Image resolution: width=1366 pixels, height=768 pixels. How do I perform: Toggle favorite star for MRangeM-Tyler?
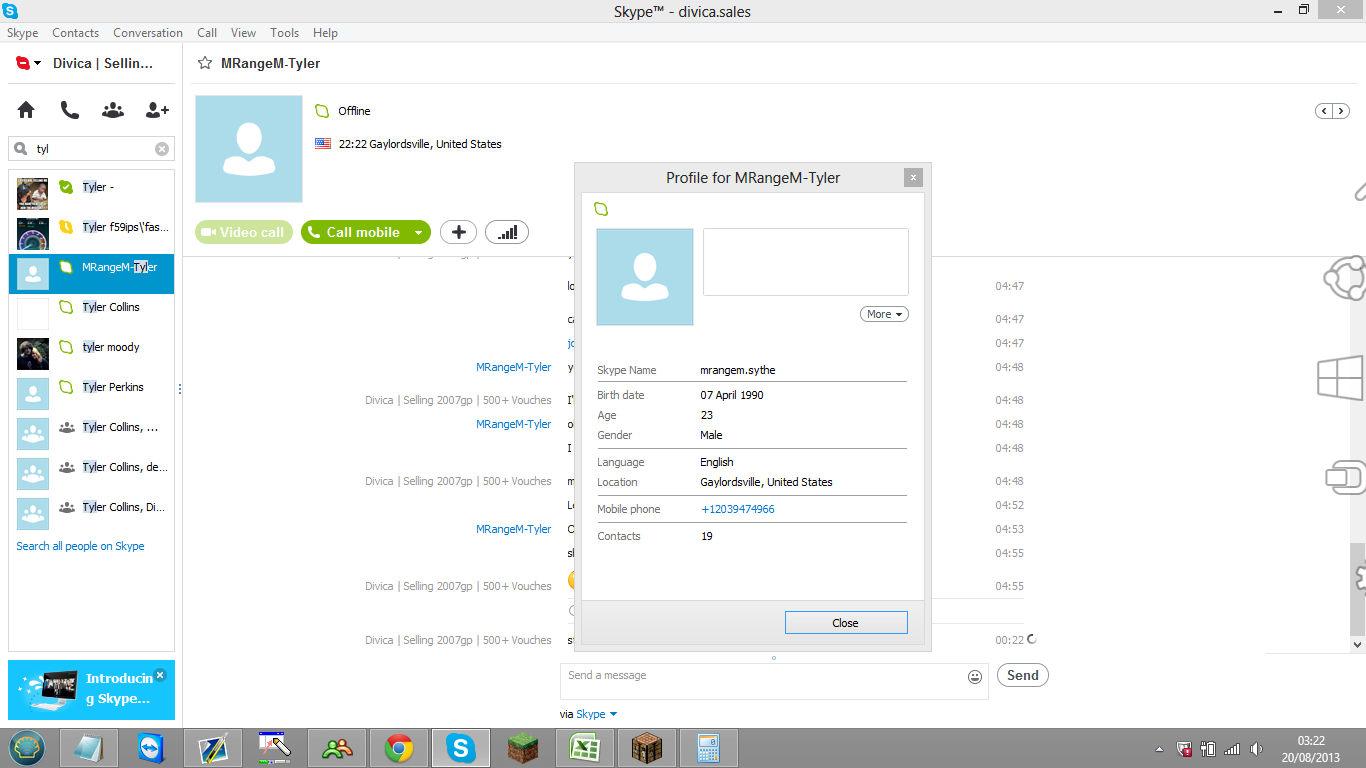point(205,63)
